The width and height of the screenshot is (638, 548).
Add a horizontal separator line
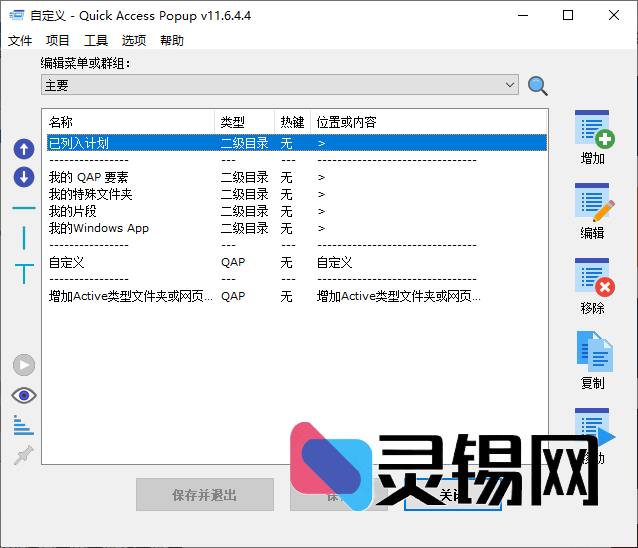point(24,208)
